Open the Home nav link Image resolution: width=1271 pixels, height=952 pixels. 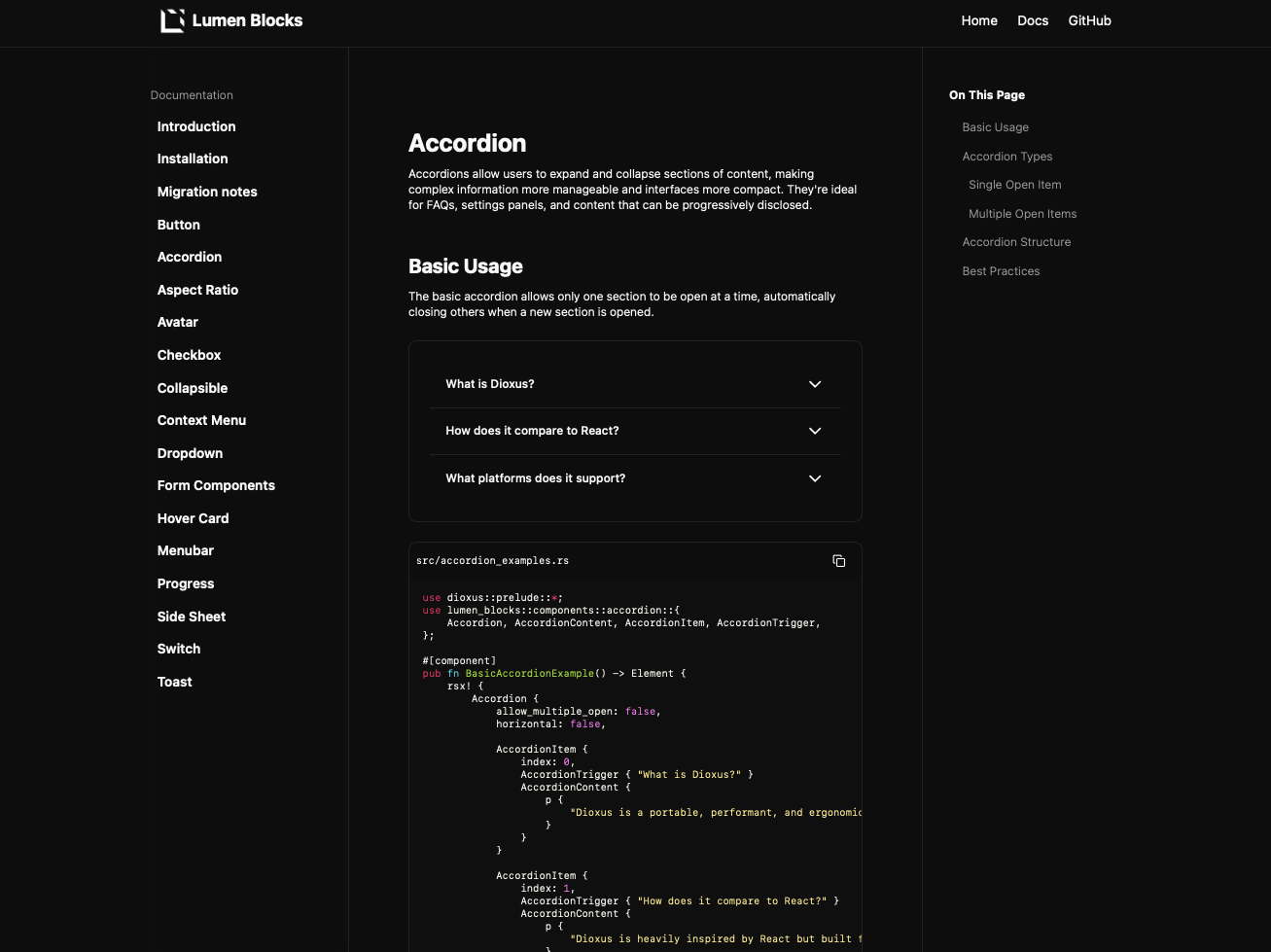(979, 20)
